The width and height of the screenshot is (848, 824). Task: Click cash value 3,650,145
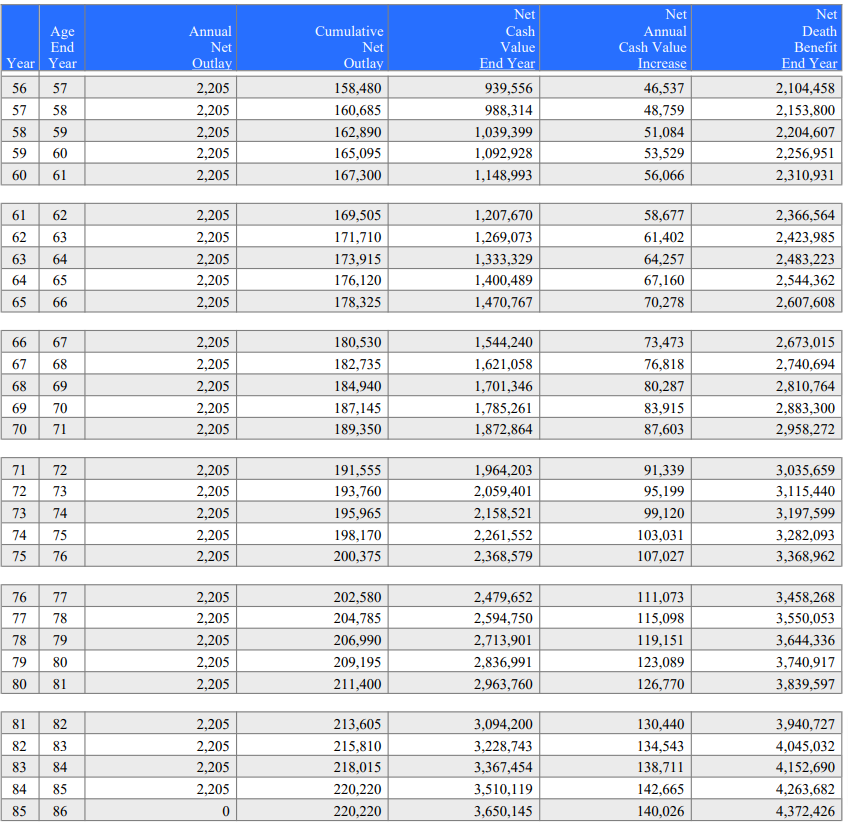coord(504,811)
